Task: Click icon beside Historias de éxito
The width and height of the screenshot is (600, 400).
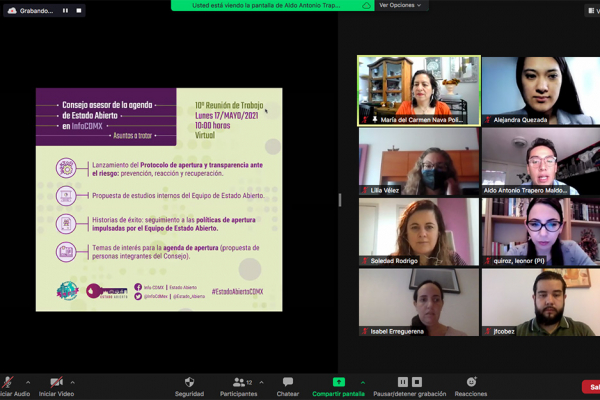Action: [x=66, y=224]
